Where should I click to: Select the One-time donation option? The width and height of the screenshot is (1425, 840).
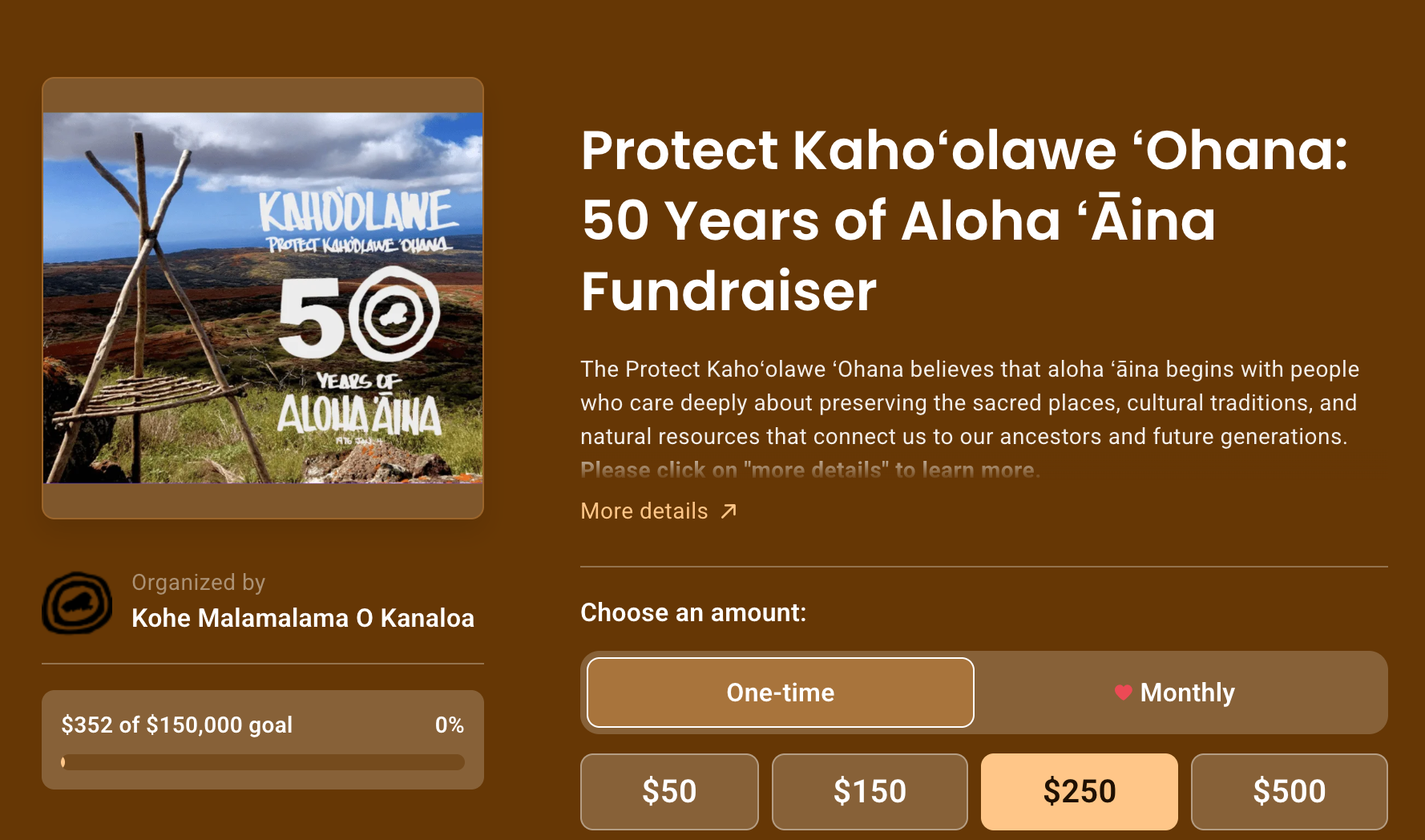[x=781, y=693]
